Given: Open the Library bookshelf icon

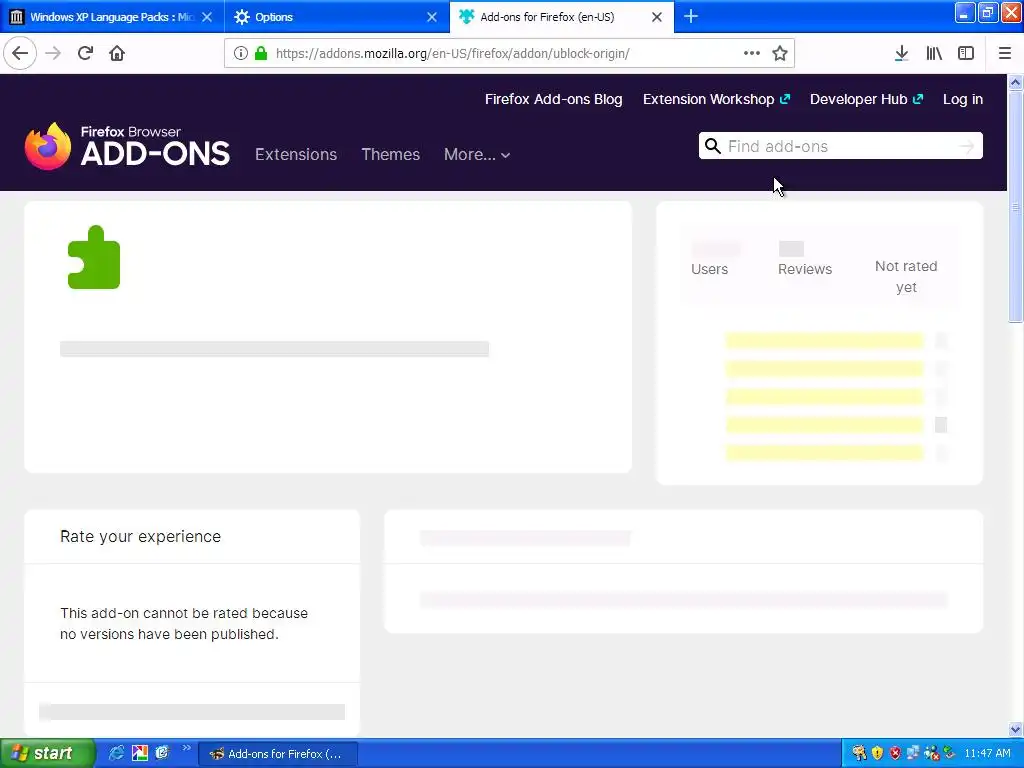Looking at the screenshot, I should click(x=934, y=54).
